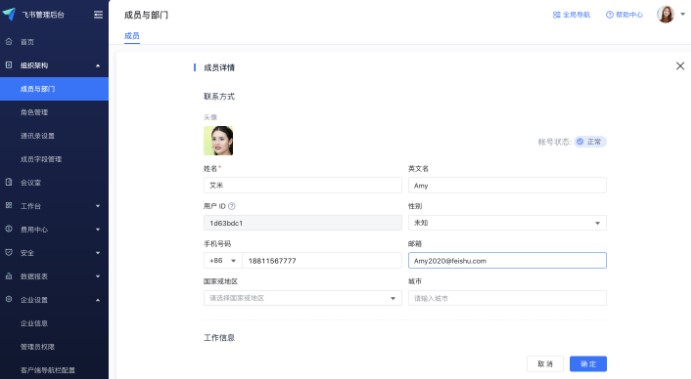Open the 国家或地区 dropdown
Screen dimensions: 691x379
click(302, 298)
